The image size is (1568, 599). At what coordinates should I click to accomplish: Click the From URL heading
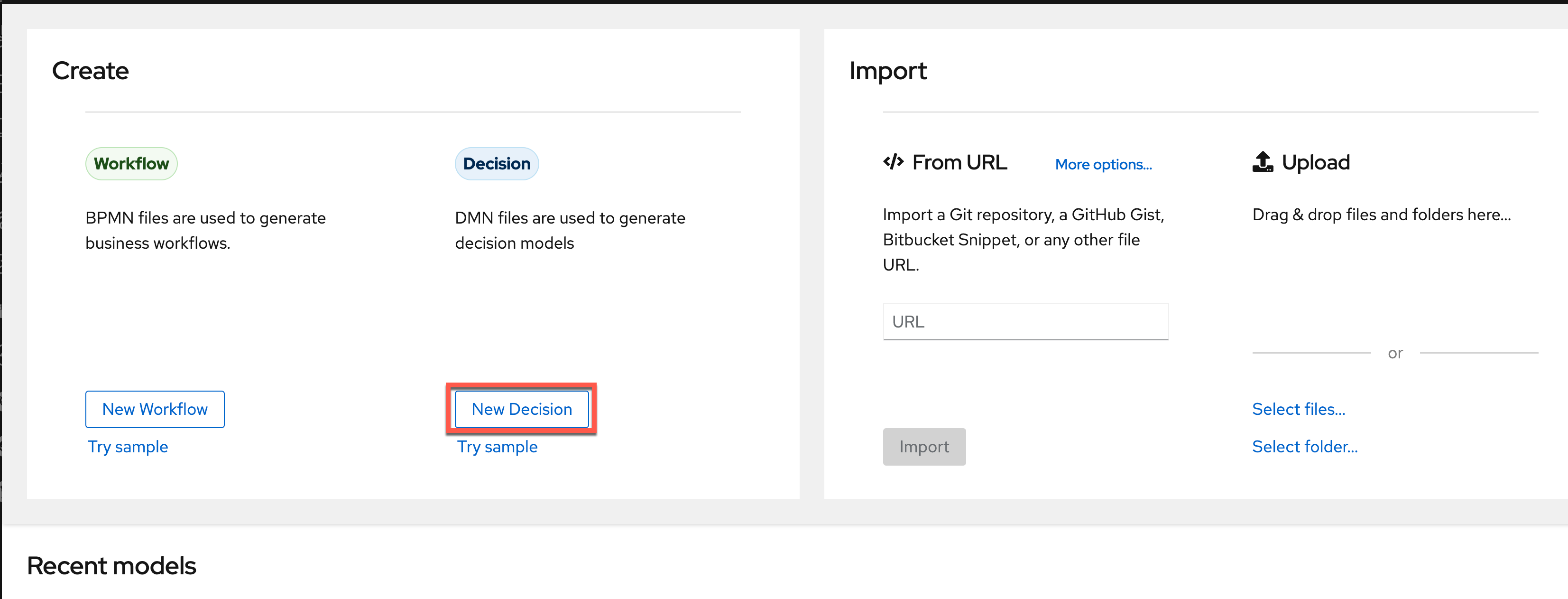click(x=959, y=162)
